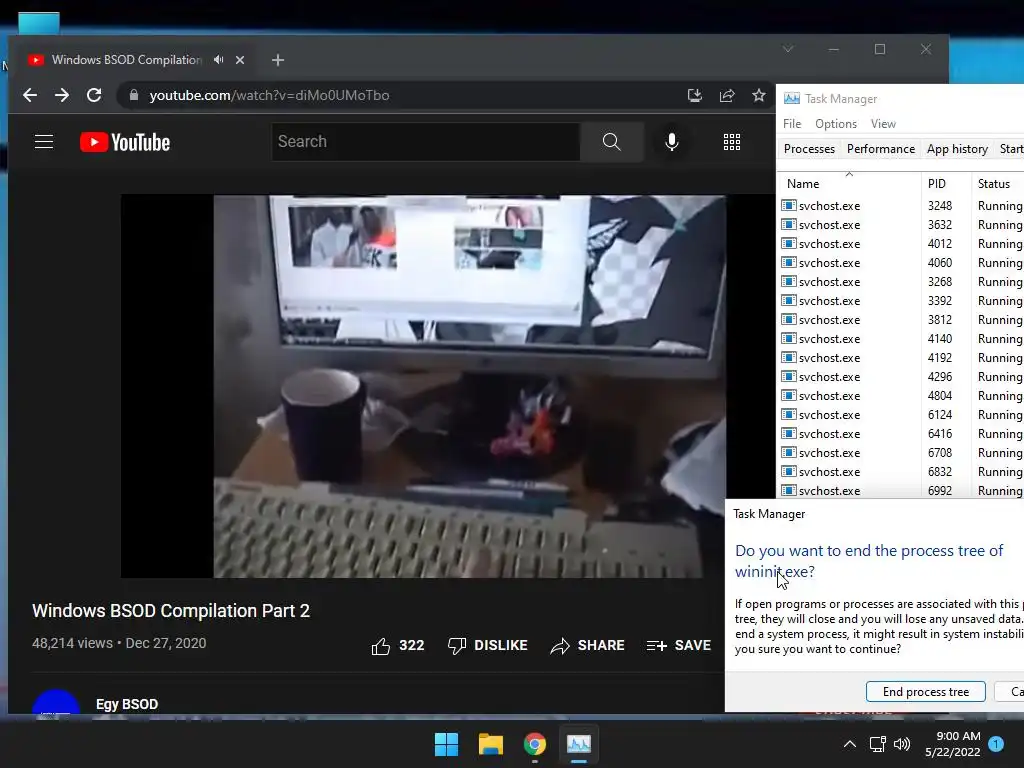Go back using browser back arrow
1024x768 pixels.
pos(30,95)
